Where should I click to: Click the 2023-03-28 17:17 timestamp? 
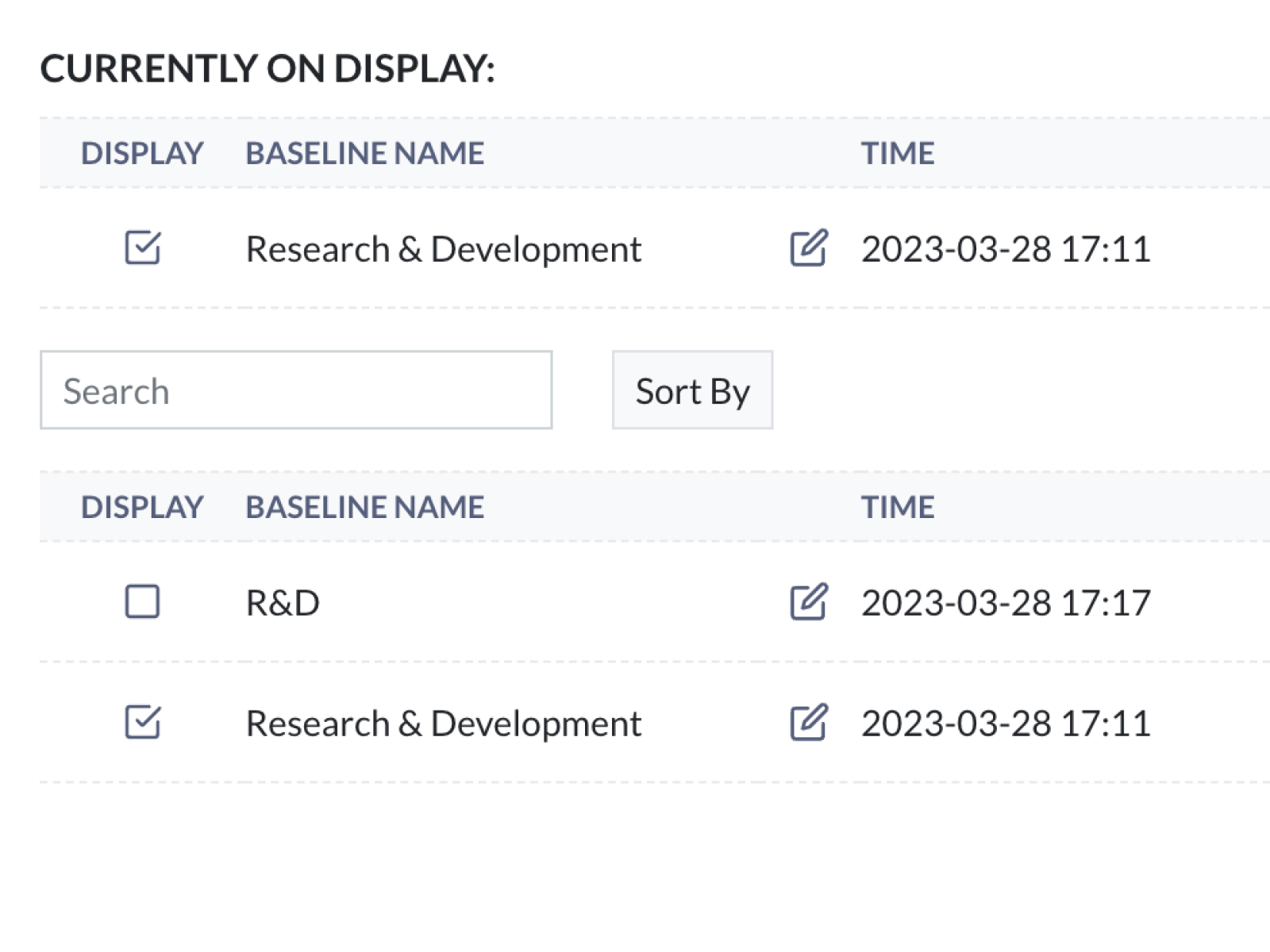click(1006, 603)
